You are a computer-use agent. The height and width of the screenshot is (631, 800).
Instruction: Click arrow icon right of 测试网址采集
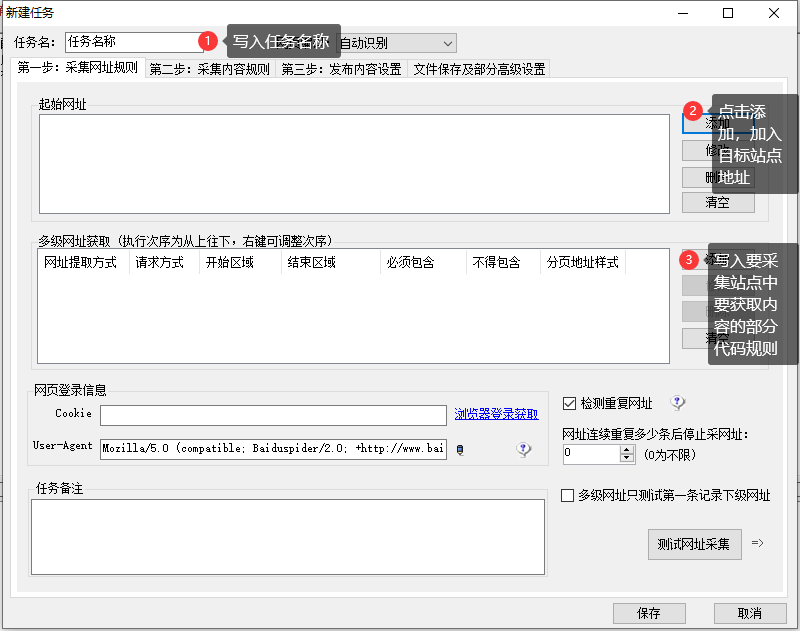click(x=758, y=543)
